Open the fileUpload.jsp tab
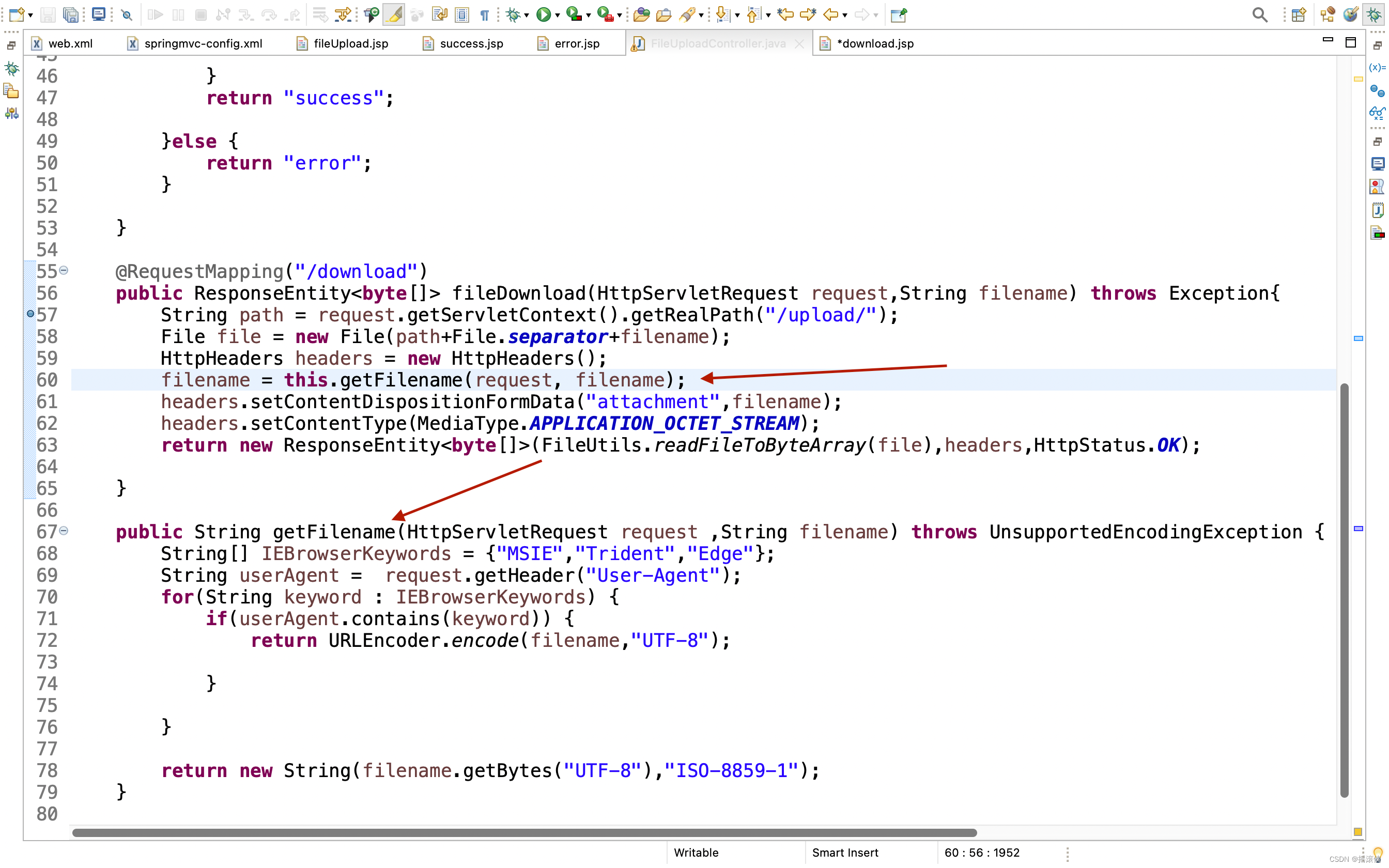 coord(342,43)
